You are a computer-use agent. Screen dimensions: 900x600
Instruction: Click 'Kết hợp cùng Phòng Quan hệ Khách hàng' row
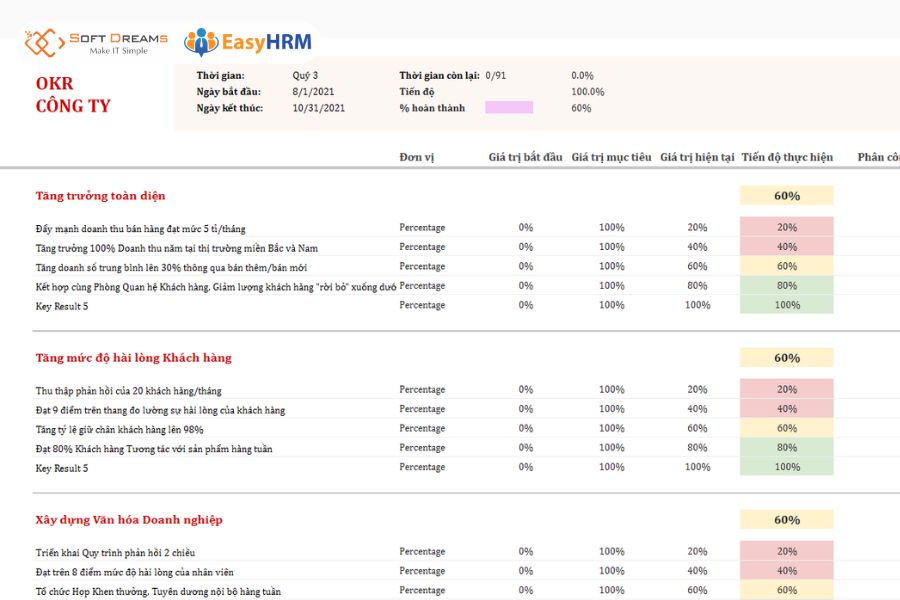click(216, 287)
